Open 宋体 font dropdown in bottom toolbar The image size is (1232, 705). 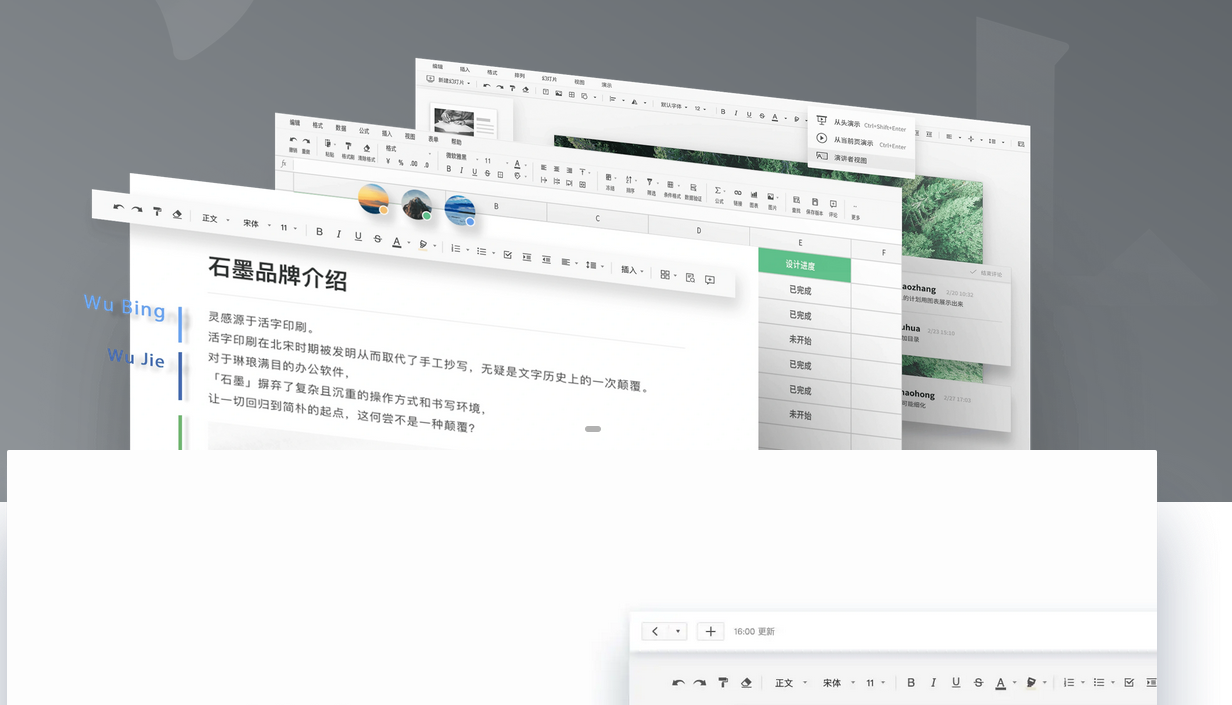coord(837,683)
